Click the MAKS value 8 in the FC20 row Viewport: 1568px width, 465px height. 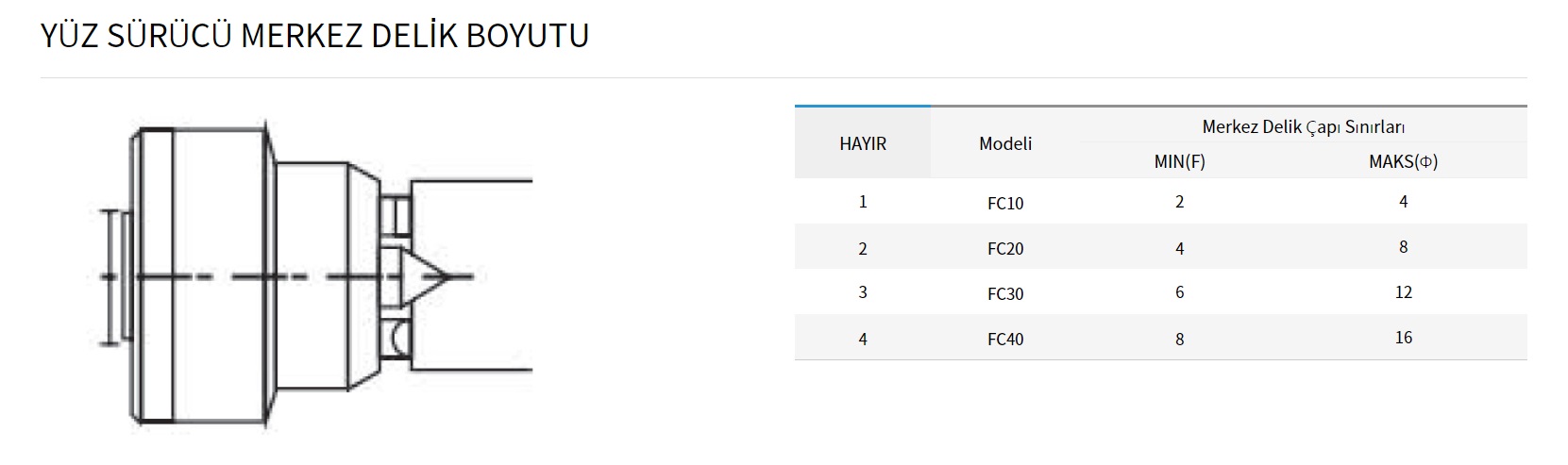[1404, 247]
